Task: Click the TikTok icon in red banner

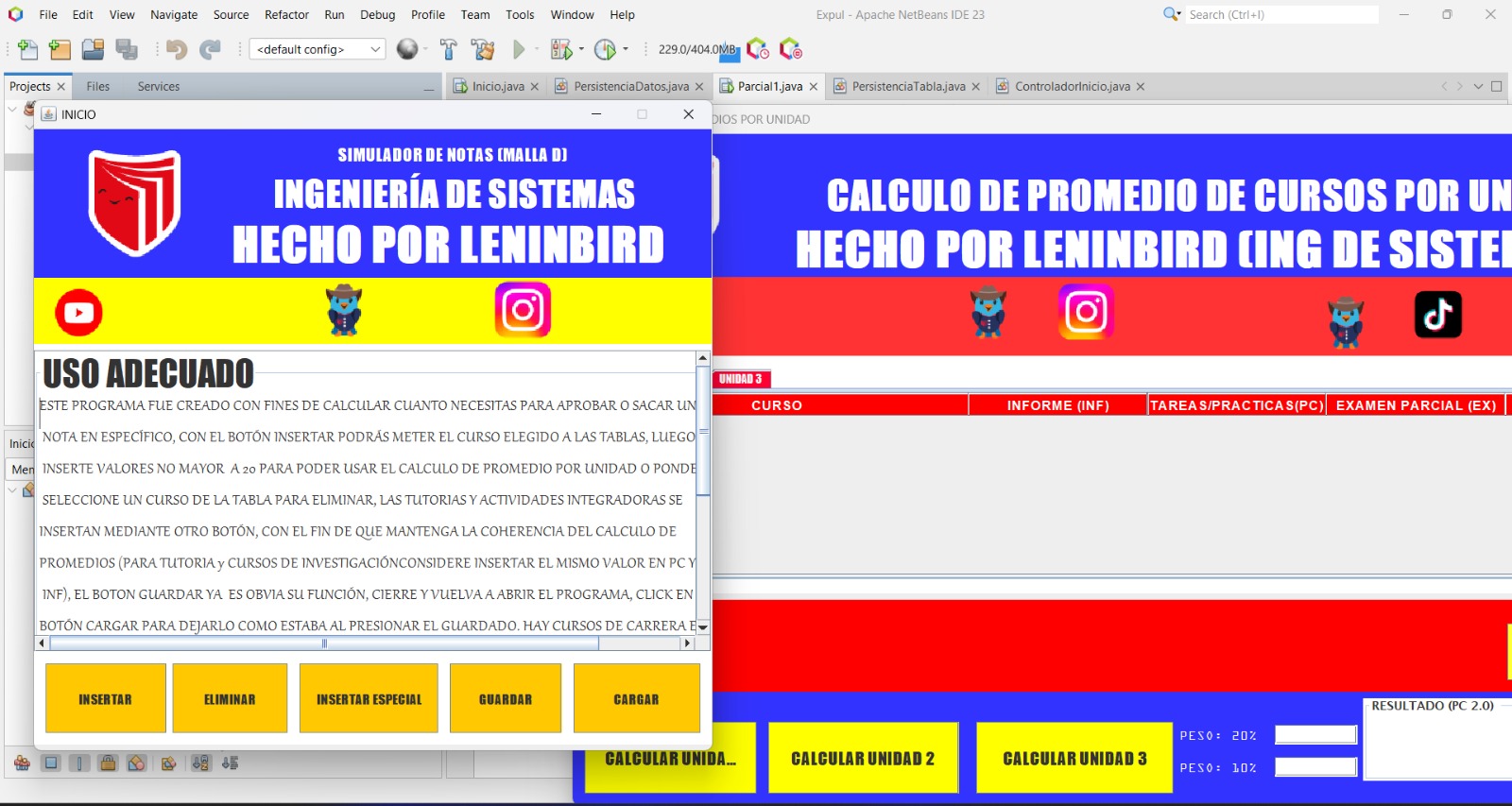Action: click(1438, 315)
